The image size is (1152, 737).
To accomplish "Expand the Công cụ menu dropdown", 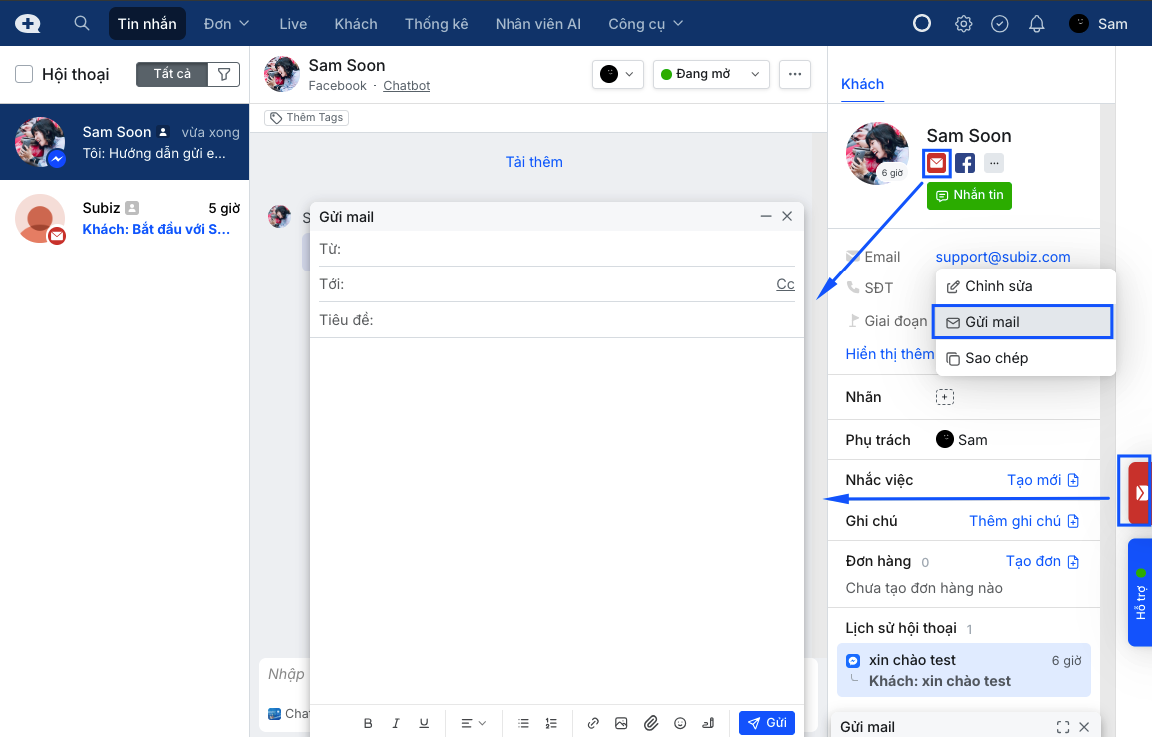I will click(646, 24).
